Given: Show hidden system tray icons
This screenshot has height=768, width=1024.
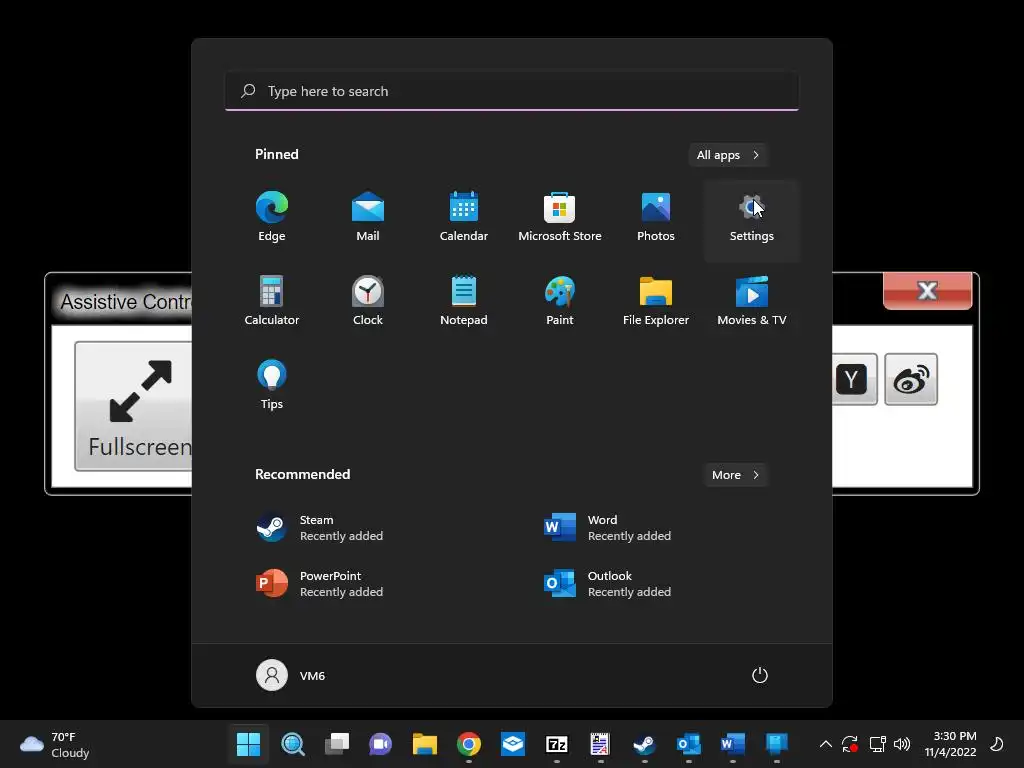Looking at the screenshot, I should (825, 744).
